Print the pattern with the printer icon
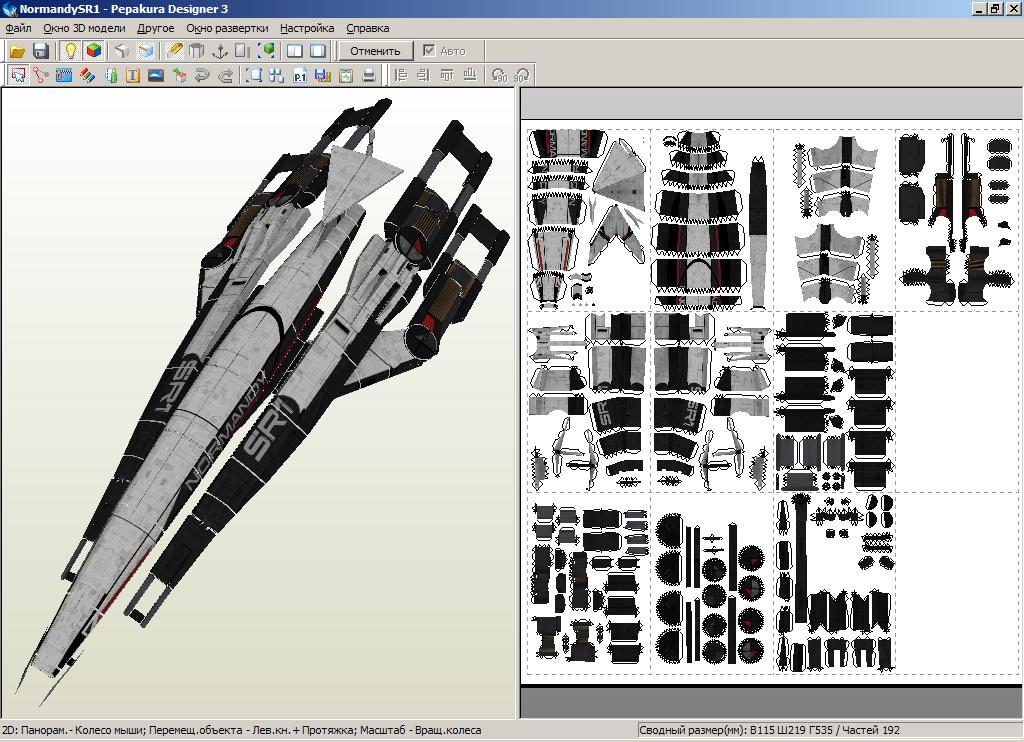This screenshot has width=1024, height=742. tap(369, 75)
